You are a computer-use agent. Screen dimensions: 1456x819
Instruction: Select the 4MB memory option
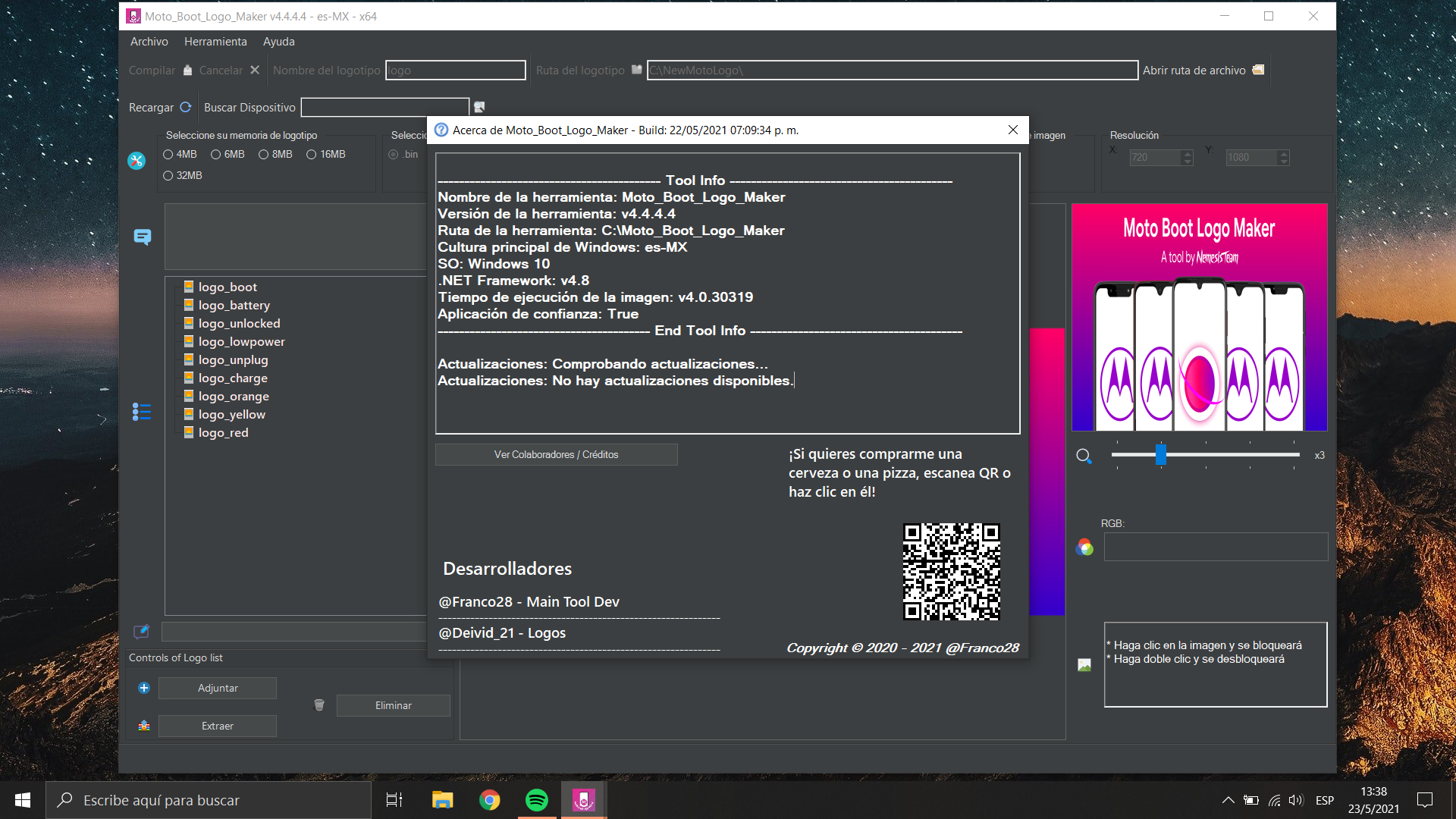click(x=168, y=155)
